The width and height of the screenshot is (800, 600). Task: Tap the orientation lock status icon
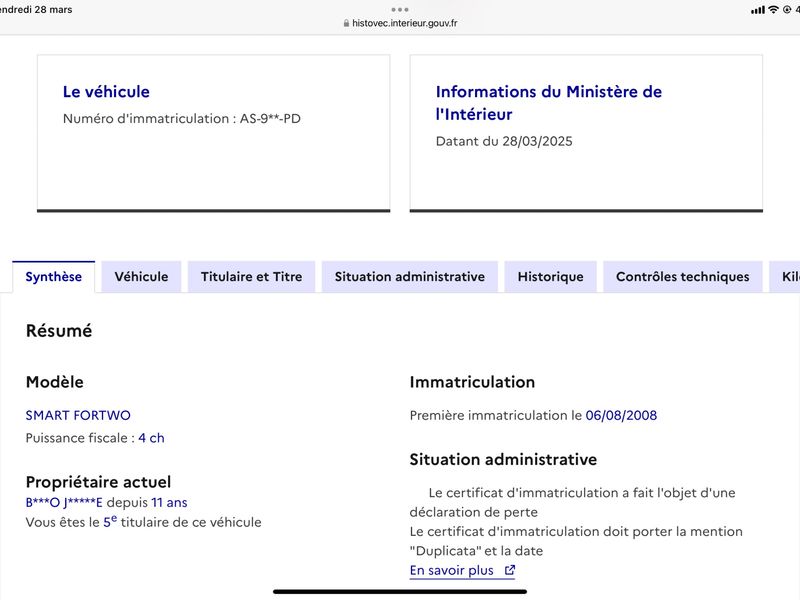click(x=787, y=9)
